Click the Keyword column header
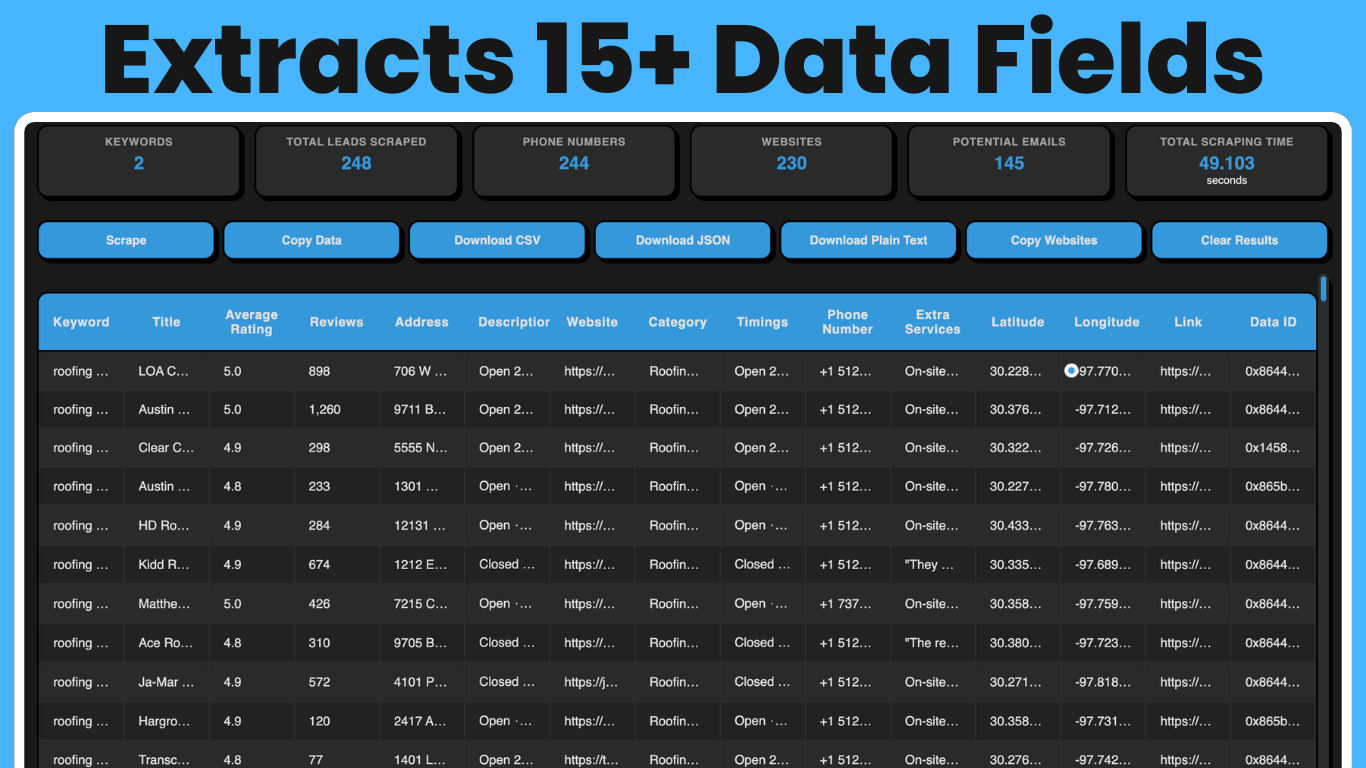 tap(80, 321)
